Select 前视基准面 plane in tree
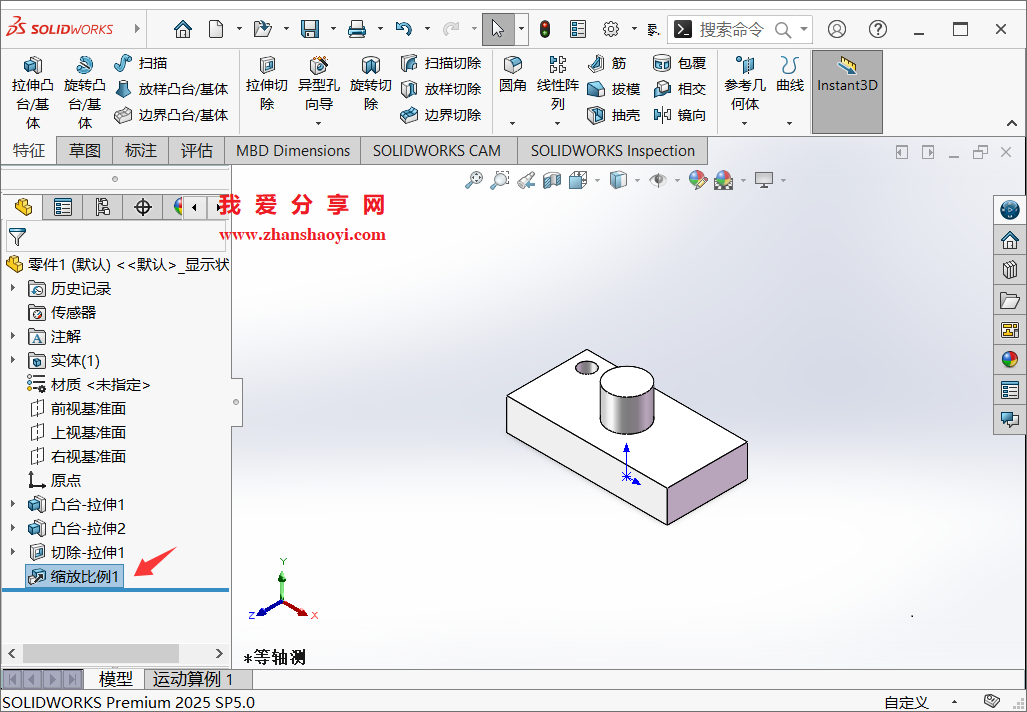This screenshot has width=1027, height=712. (x=78, y=409)
